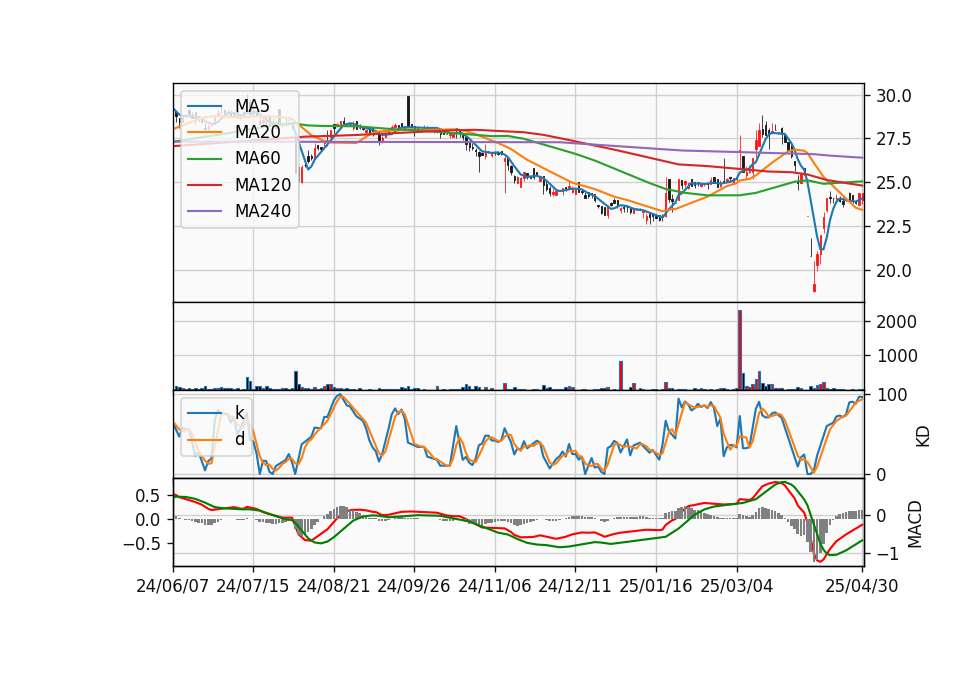This screenshot has width=960, height=690.
Task: Click the MA5 legend label
Action: pyautogui.click(x=252, y=106)
